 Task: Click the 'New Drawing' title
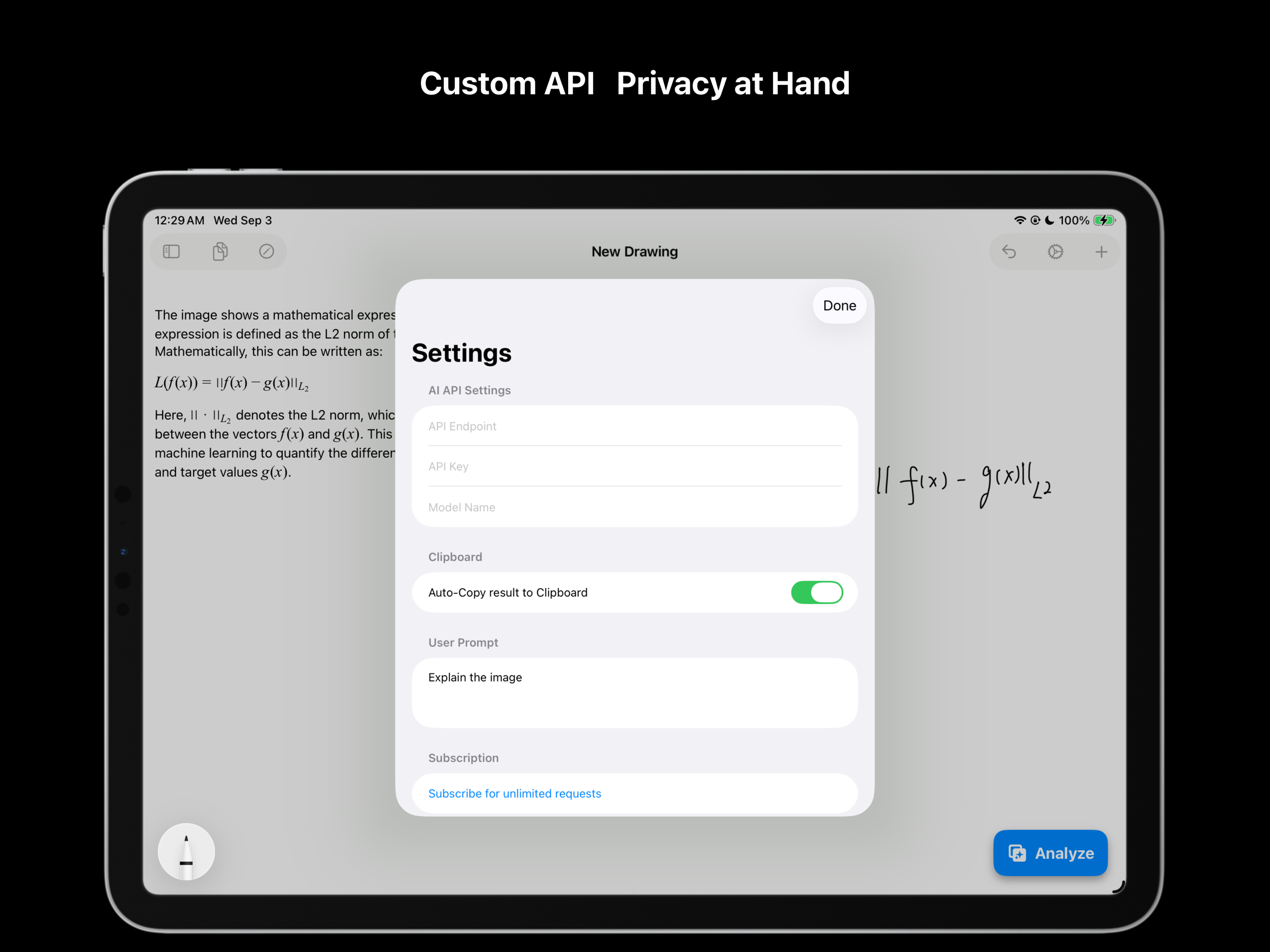point(635,251)
